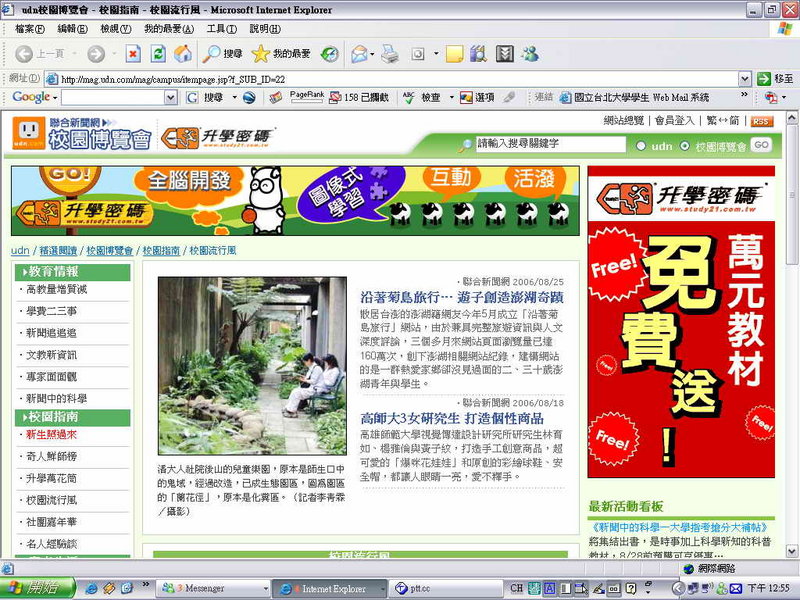Open the dropdown arrow beside Google 搜尋

coord(235,97)
